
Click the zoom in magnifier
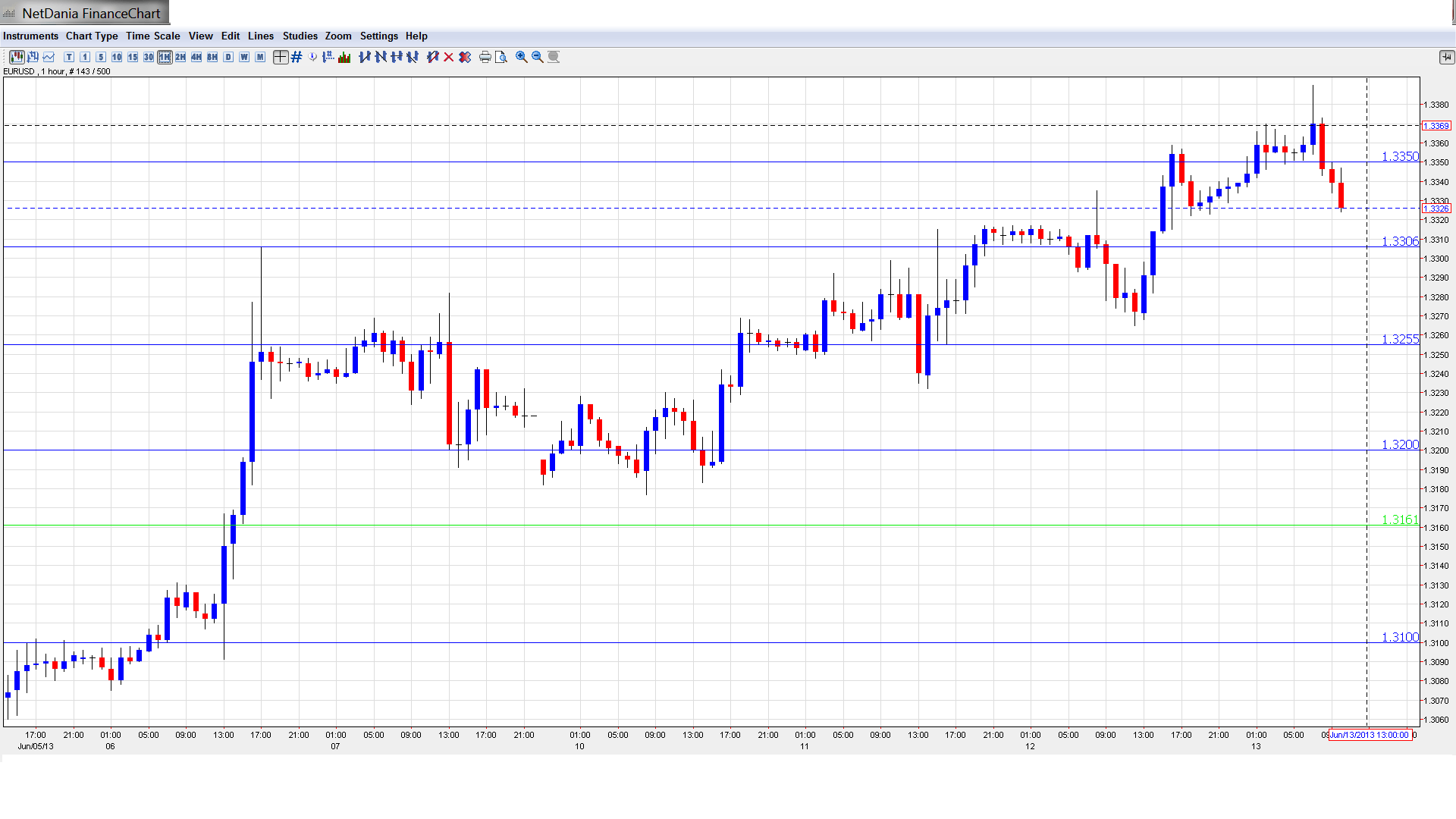click(522, 57)
